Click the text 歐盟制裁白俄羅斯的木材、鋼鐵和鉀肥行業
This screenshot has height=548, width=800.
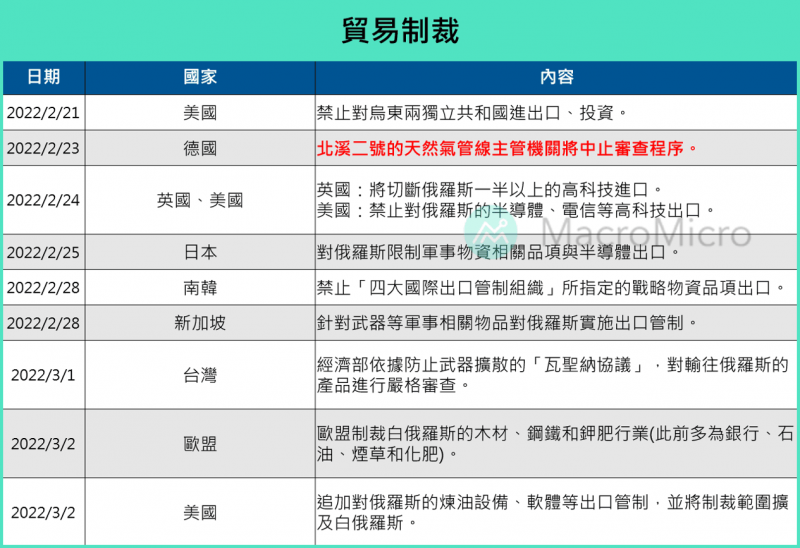pos(555,443)
